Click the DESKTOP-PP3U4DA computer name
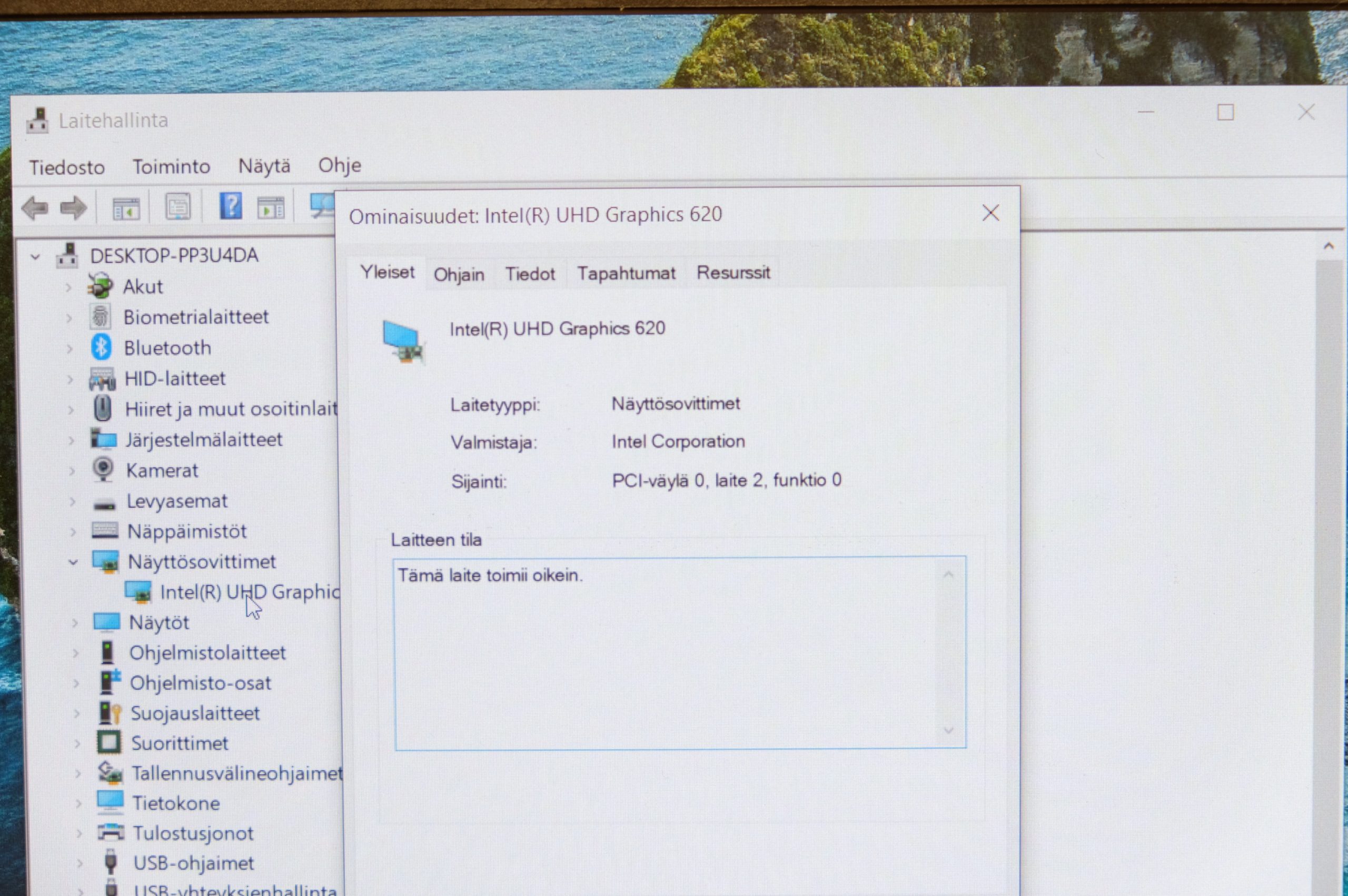This screenshot has width=1348, height=896. [174, 255]
